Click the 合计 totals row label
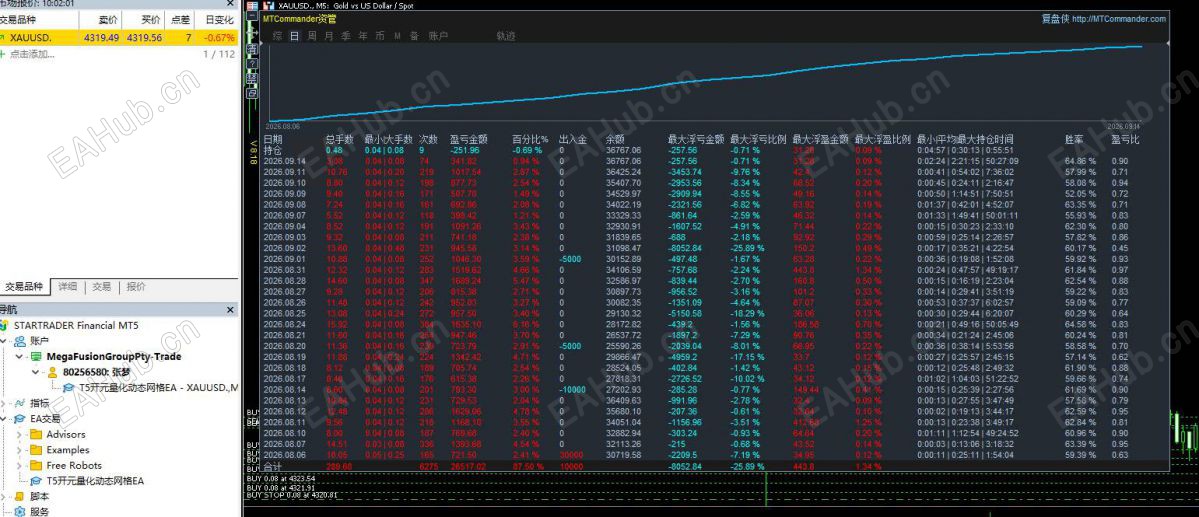This screenshot has width=1199, height=517. click(273, 465)
